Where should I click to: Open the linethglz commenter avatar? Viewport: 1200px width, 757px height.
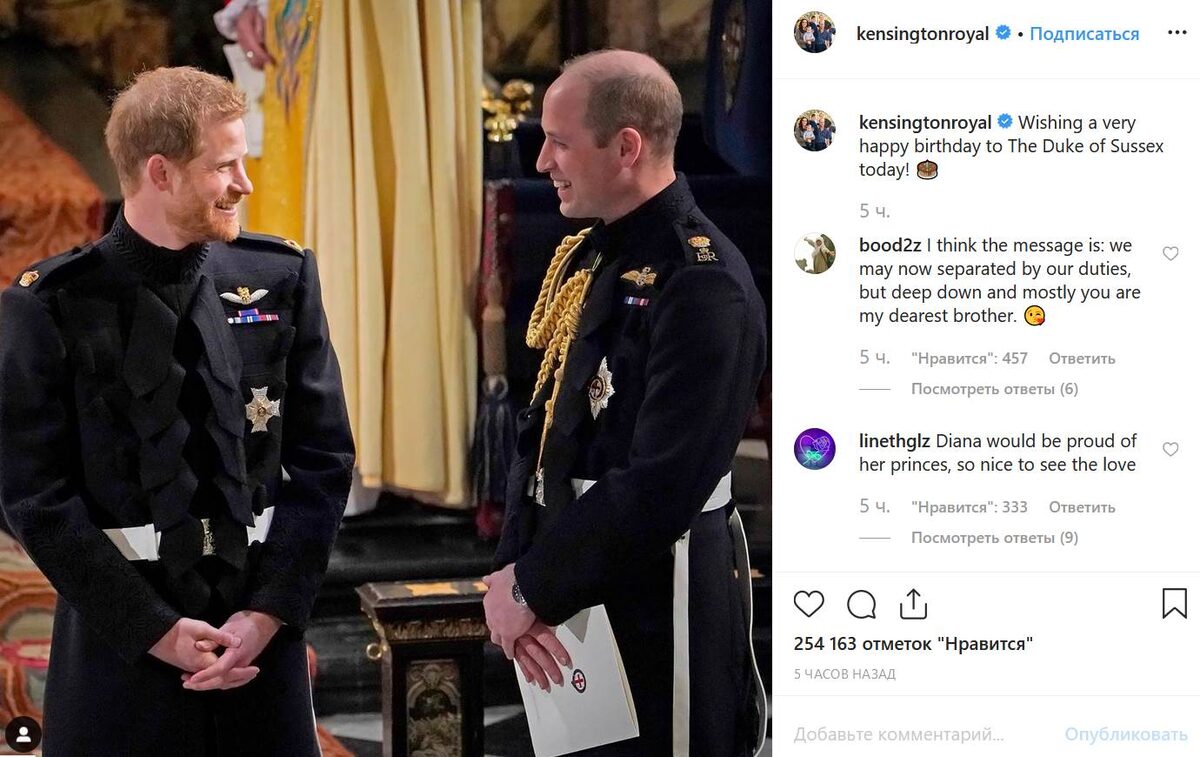[x=814, y=449]
